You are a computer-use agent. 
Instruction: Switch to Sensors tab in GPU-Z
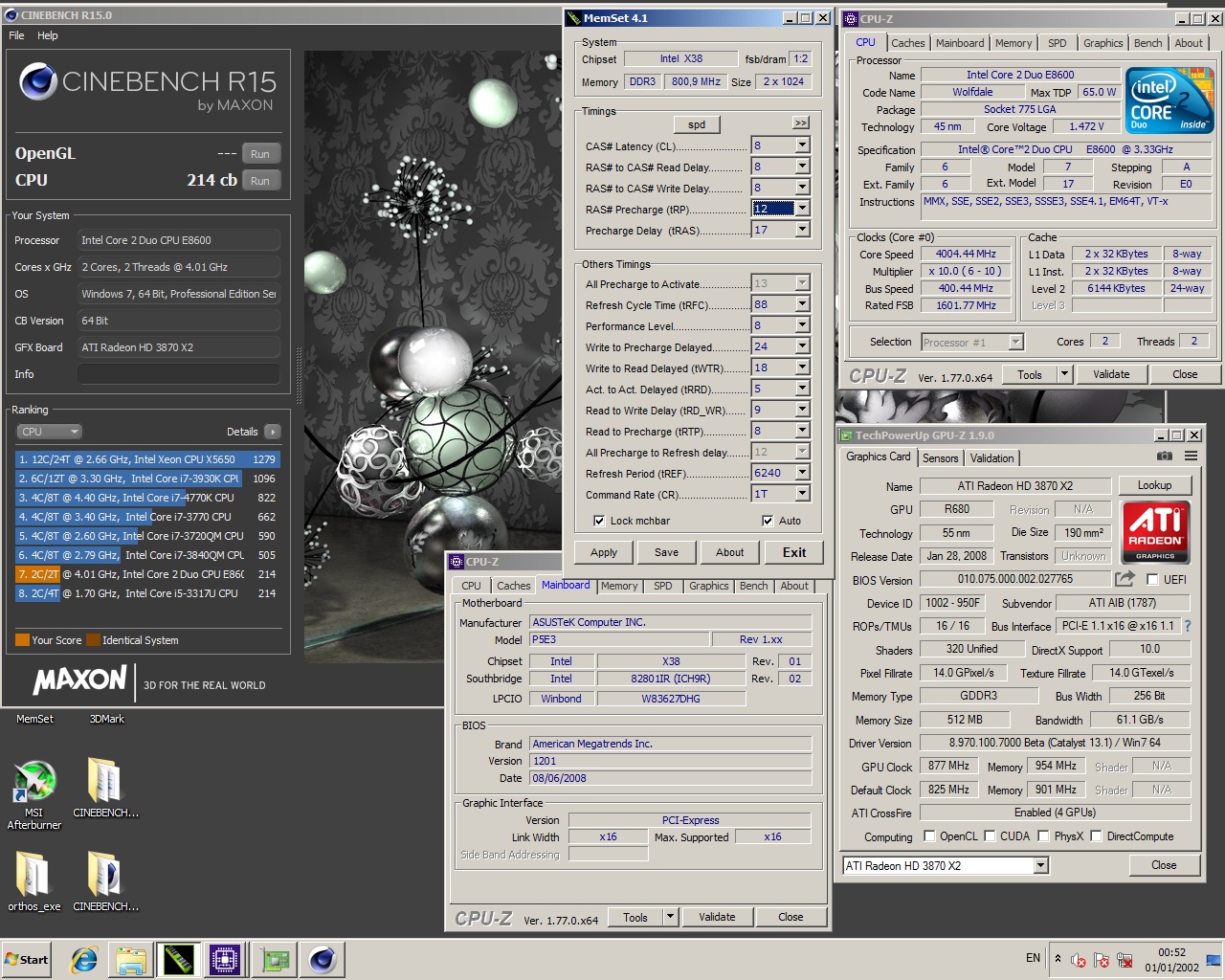(940, 458)
